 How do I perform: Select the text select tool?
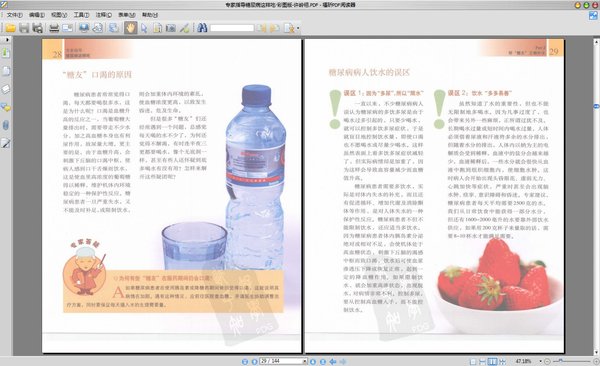(x=157, y=28)
